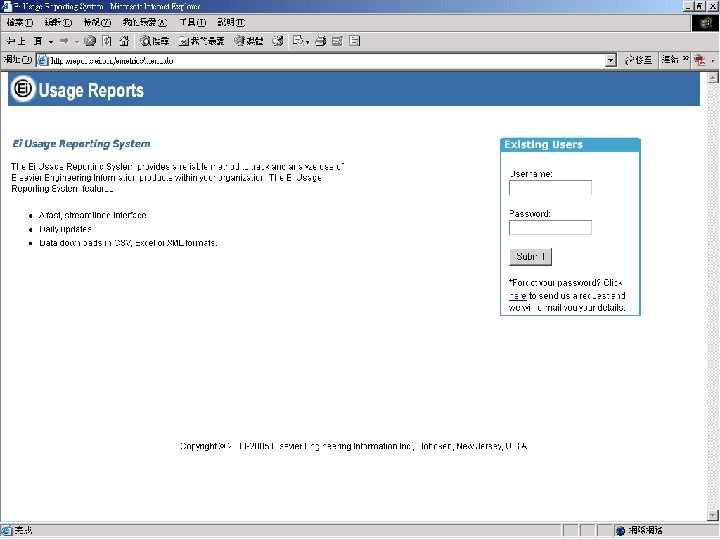This screenshot has height=540, width=720.
Task: Click the Forward navigation arrow
Action: [x=63, y=41]
